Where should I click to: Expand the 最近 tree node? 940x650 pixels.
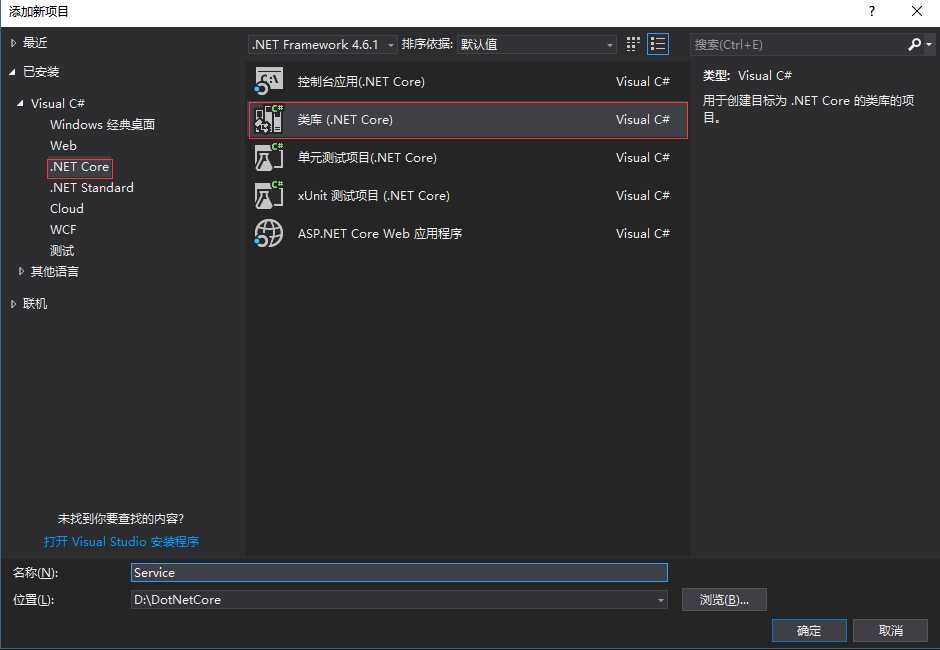click(x=13, y=43)
